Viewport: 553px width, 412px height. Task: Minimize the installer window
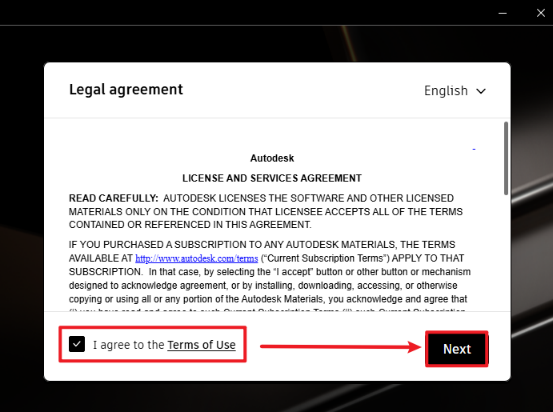(503, 13)
